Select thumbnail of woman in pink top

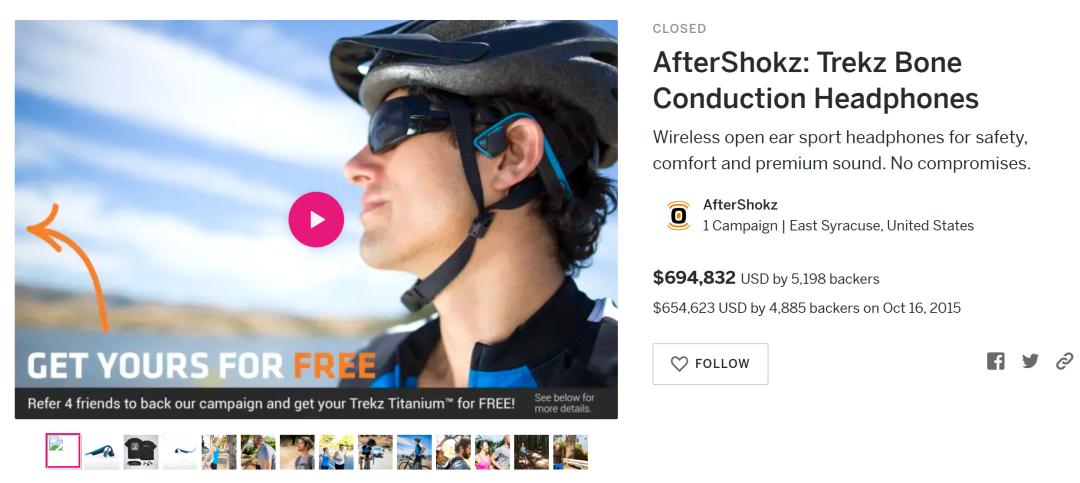click(492, 452)
